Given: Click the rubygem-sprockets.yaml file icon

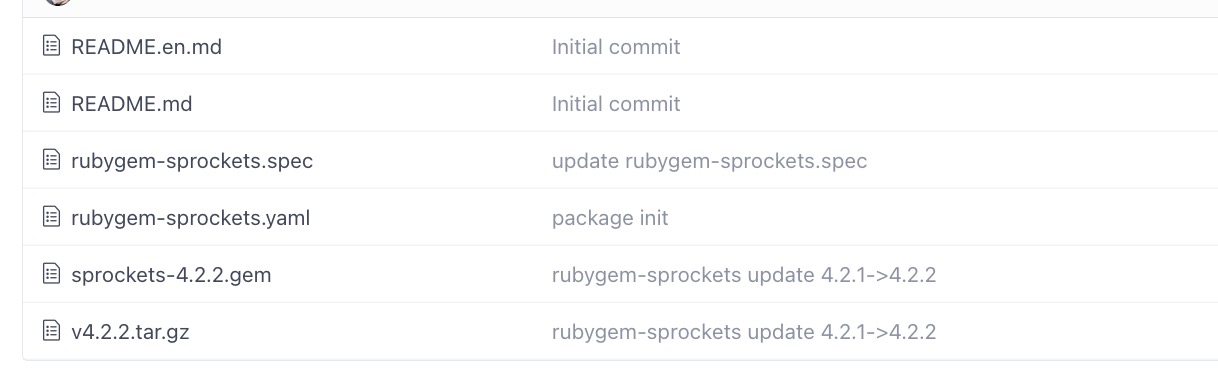Looking at the screenshot, I should (x=52, y=217).
